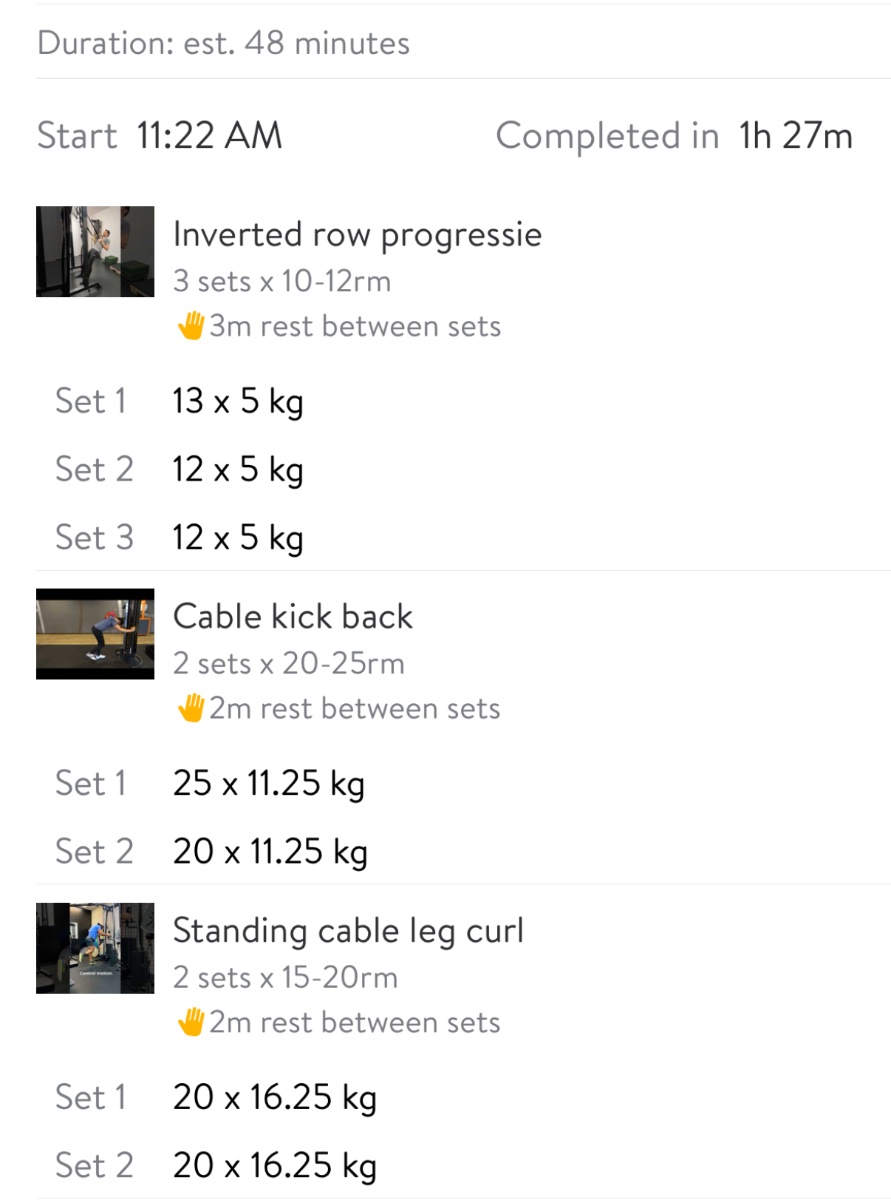Tap the 3 sets x 10-12rm prescription
Viewport: 891px width, 1200px height.
click(x=281, y=281)
